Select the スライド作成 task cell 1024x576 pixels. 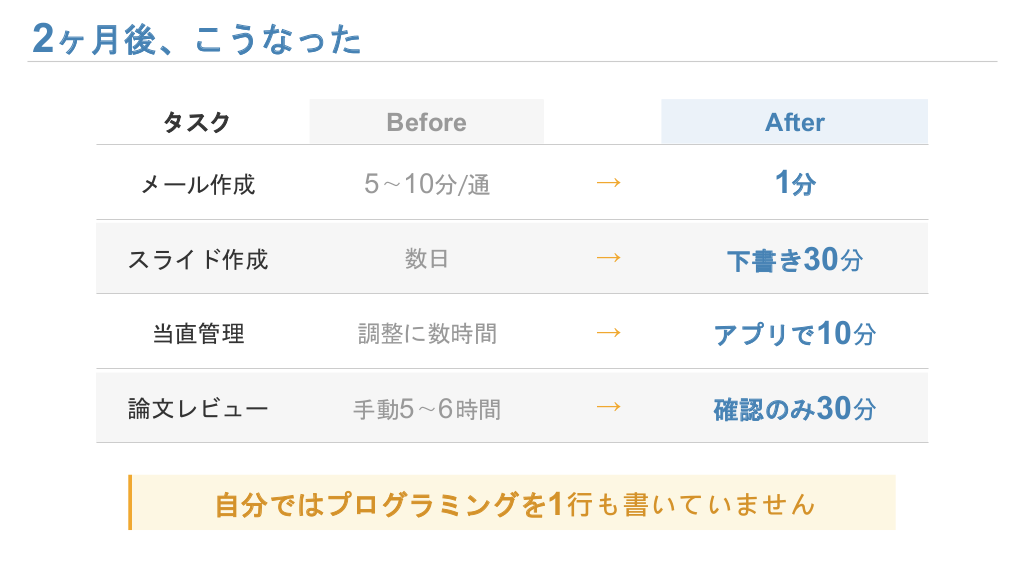click(197, 259)
